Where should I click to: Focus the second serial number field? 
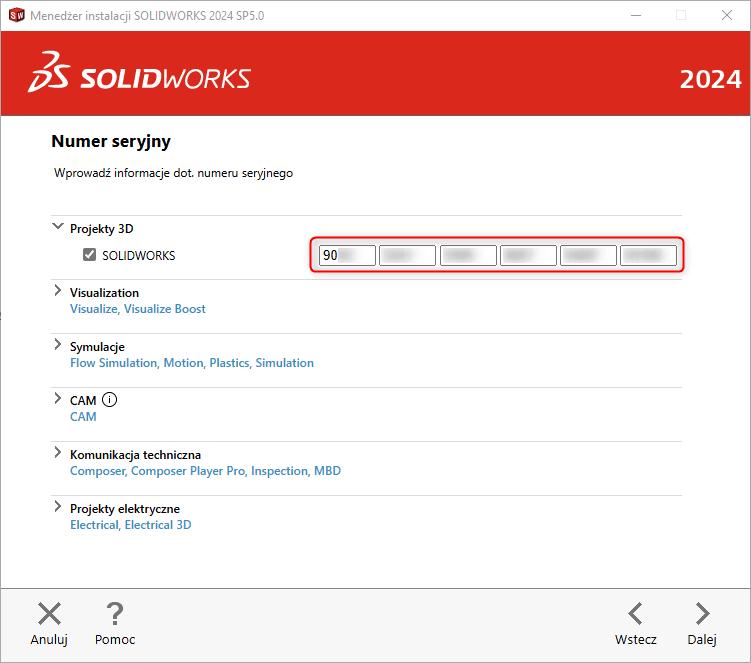[408, 255]
